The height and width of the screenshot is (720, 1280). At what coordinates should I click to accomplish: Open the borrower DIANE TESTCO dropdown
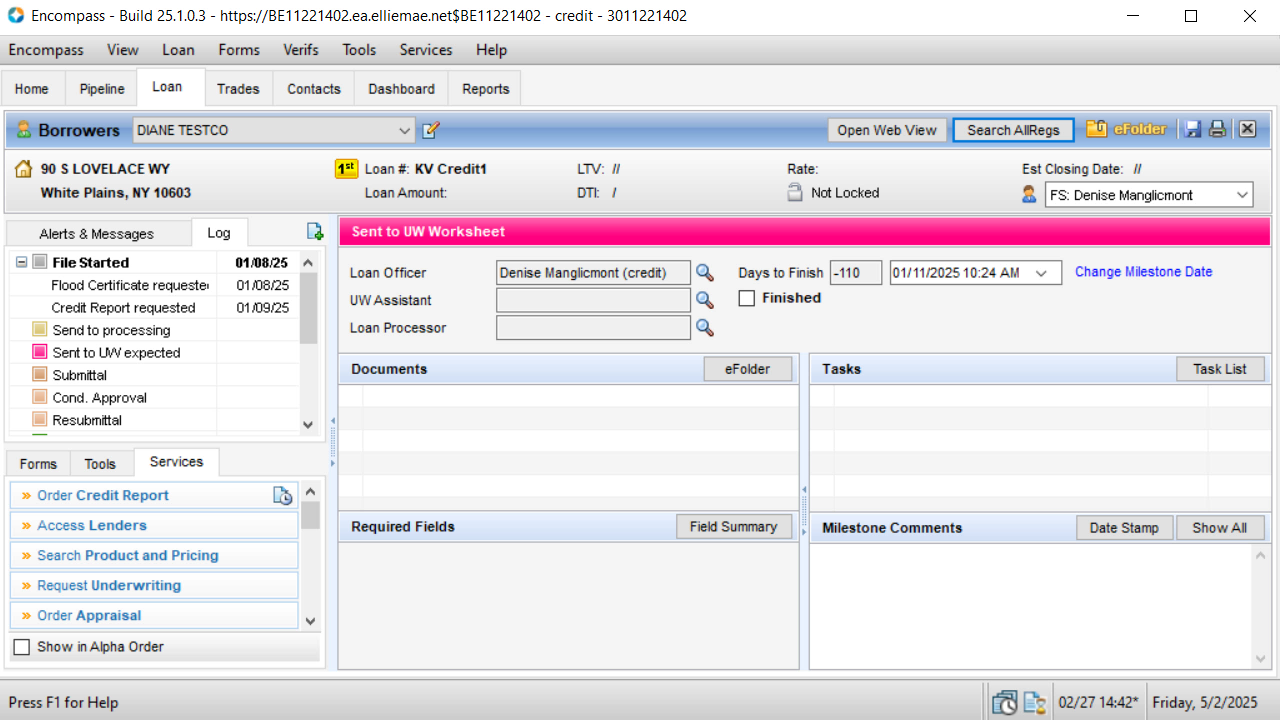(x=404, y=130)
